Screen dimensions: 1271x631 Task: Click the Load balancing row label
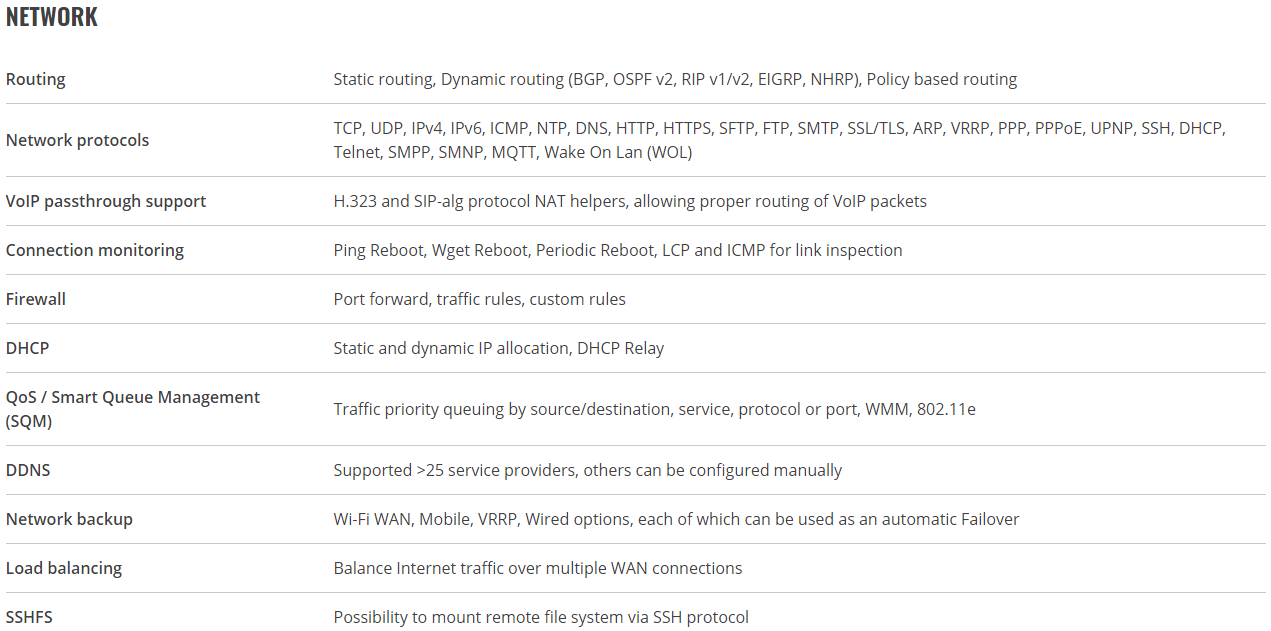point(64,568)
